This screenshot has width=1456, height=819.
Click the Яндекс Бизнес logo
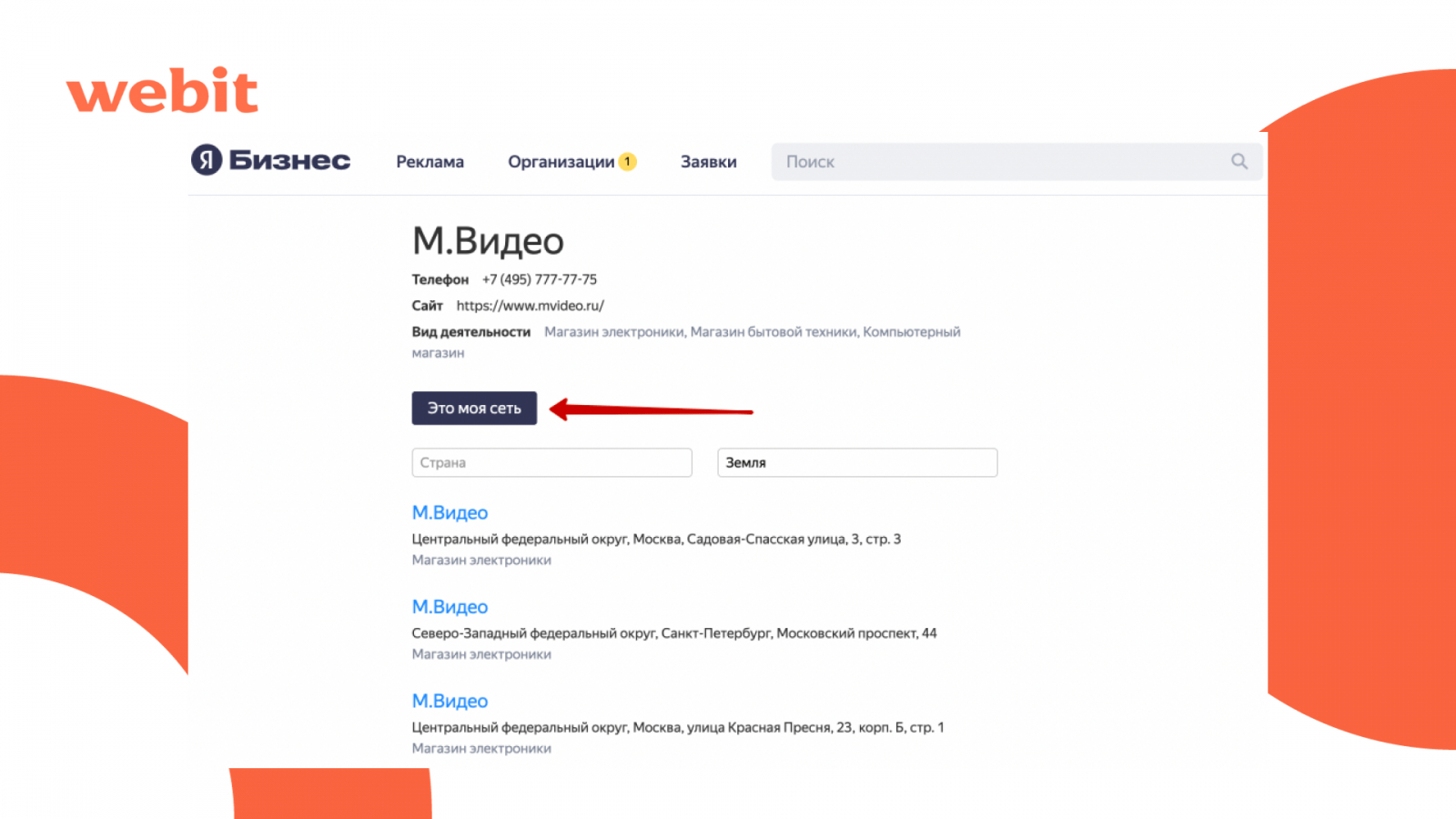point(270,160)
